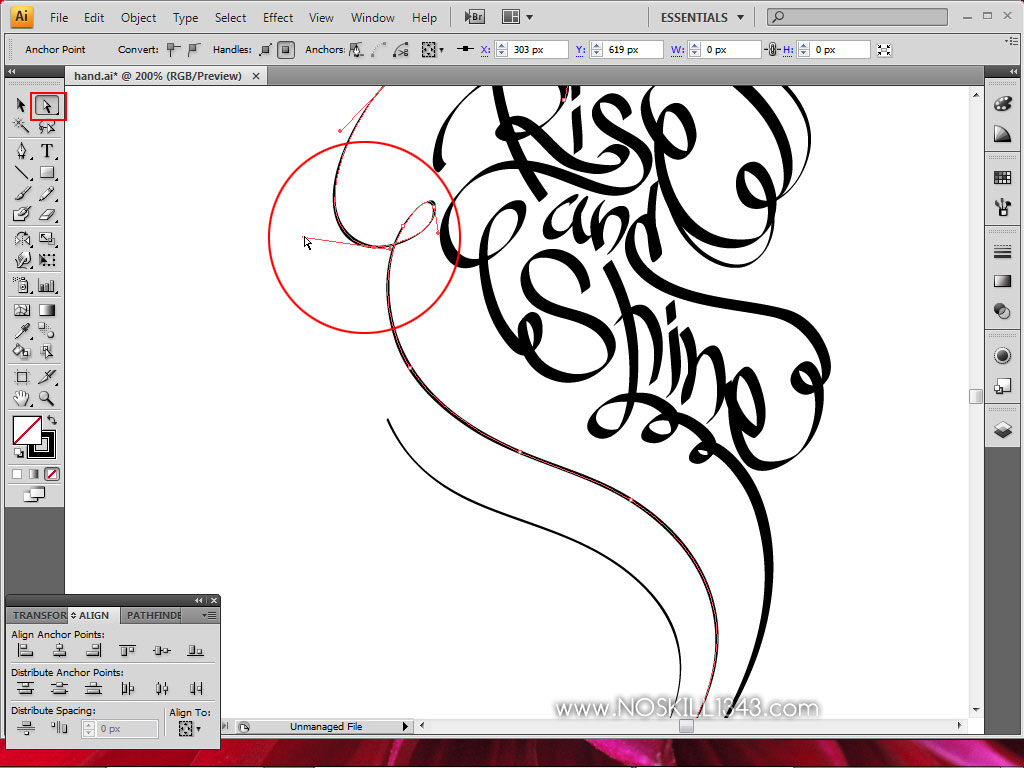Screen dimensions: 1024x768
Task: Set paint mode to Gradient
Action: pyautogui.click(x=34, y=474)
